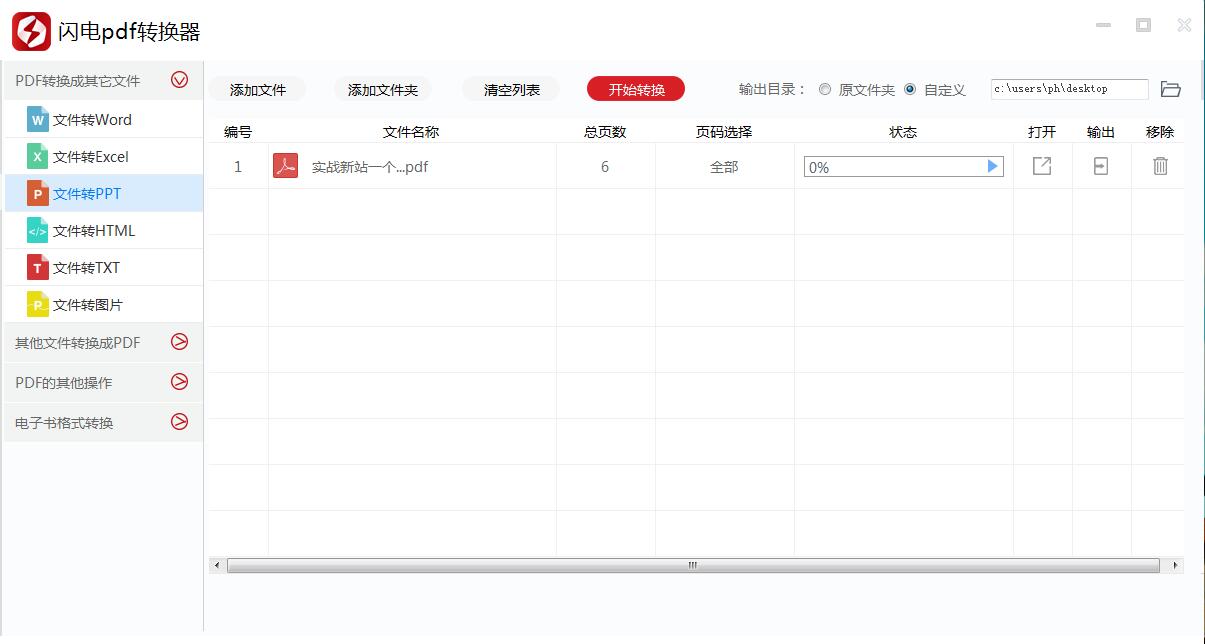Select the 自定义 output option
The height and width of the screenshot is (644, 1205).
point(909,88)
